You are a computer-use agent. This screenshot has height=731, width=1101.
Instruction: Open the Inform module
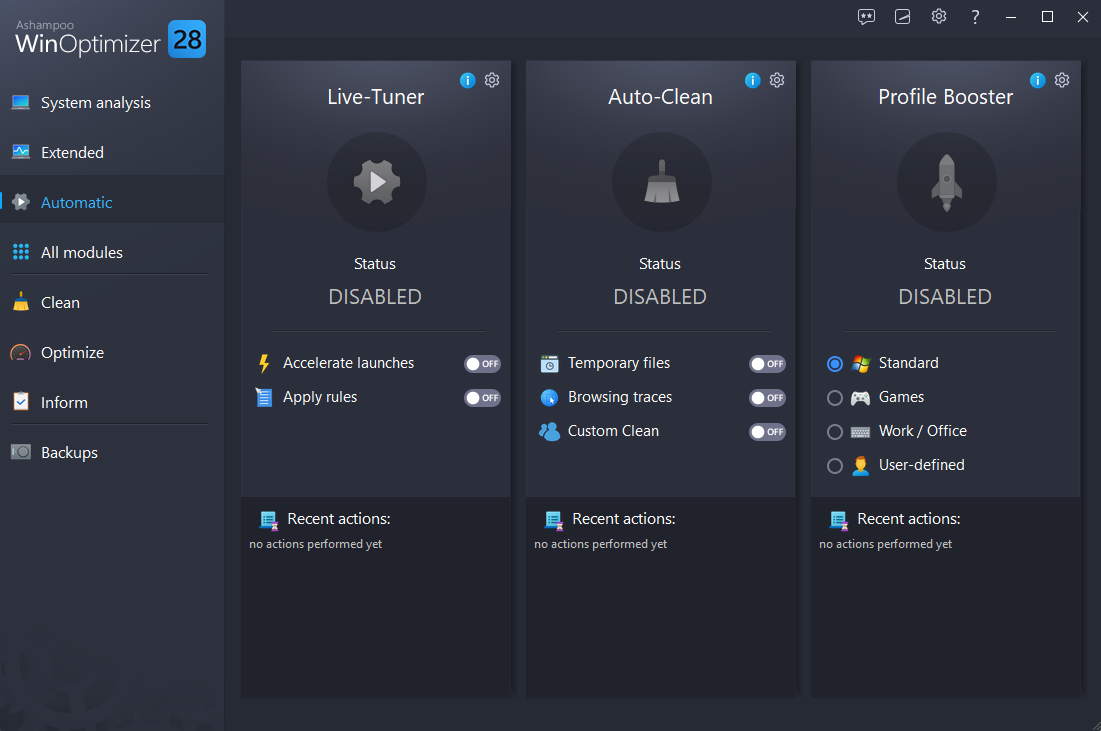coord(64,402)
